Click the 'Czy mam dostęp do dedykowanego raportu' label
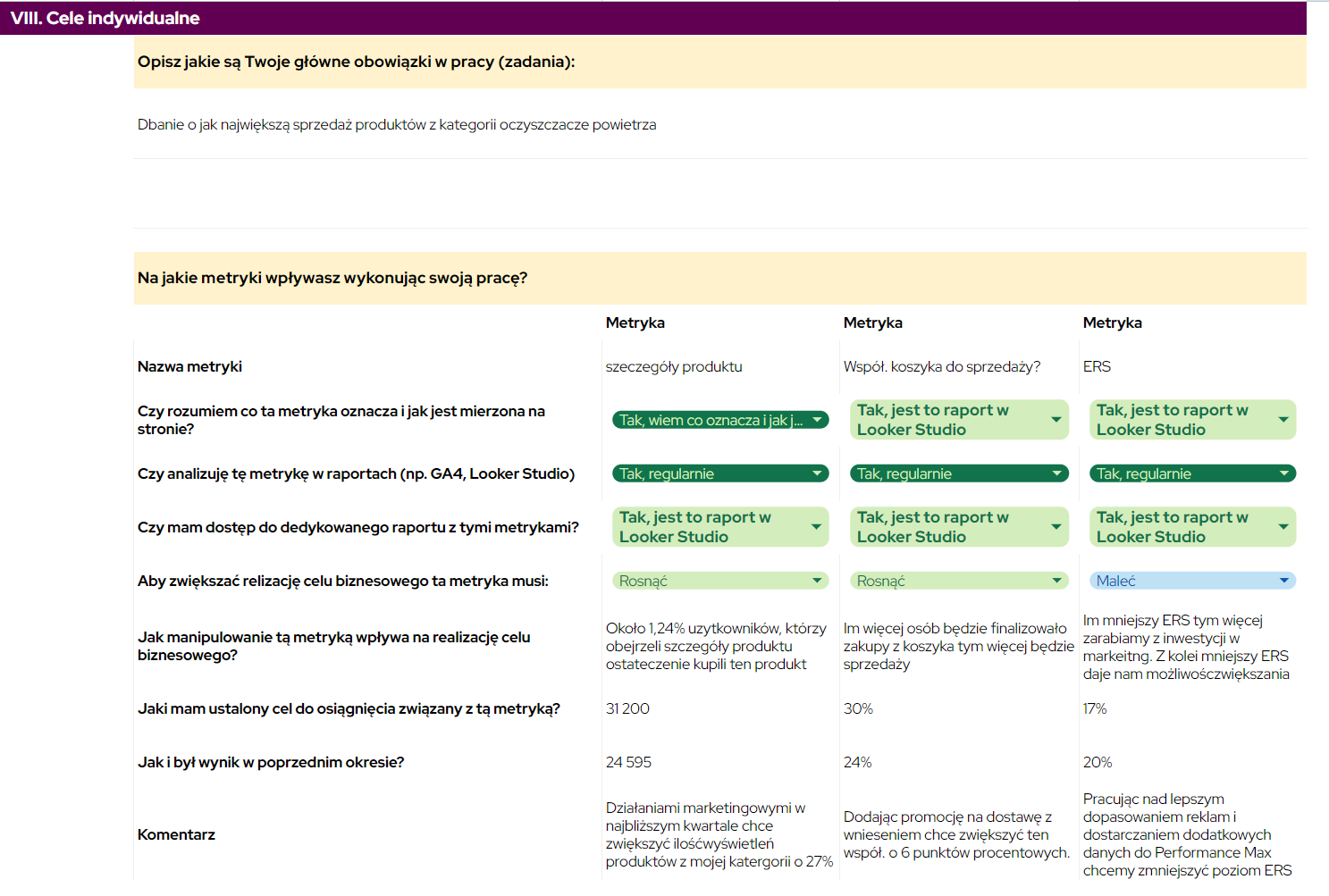 coord(358,527)
